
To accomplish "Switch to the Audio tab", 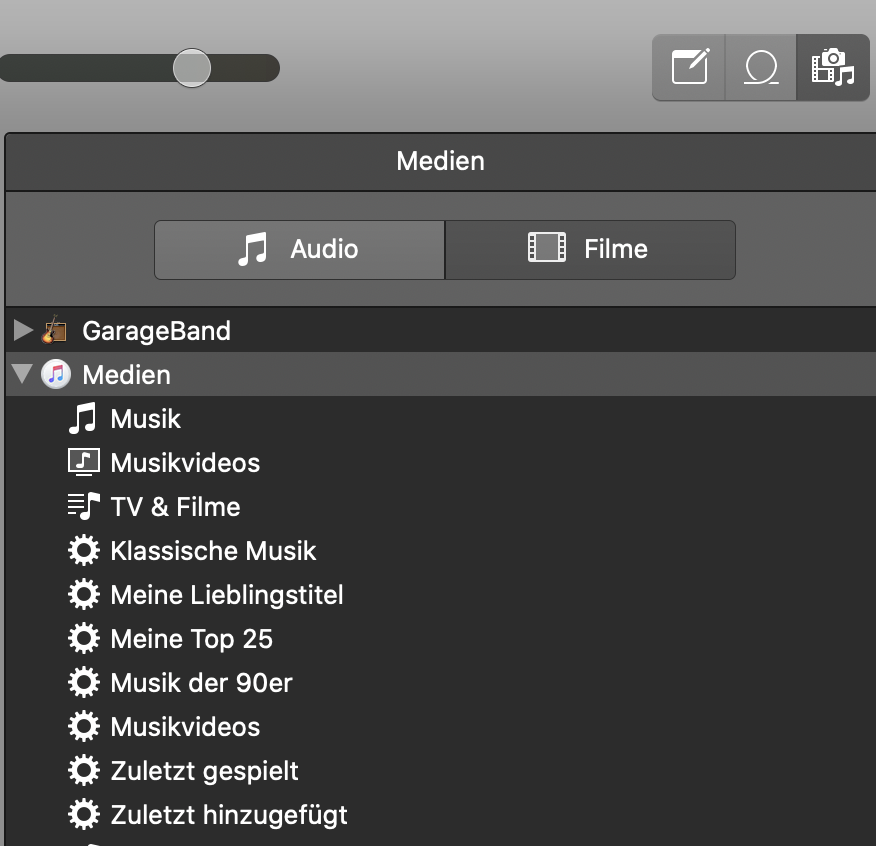I will coord(299,249).
